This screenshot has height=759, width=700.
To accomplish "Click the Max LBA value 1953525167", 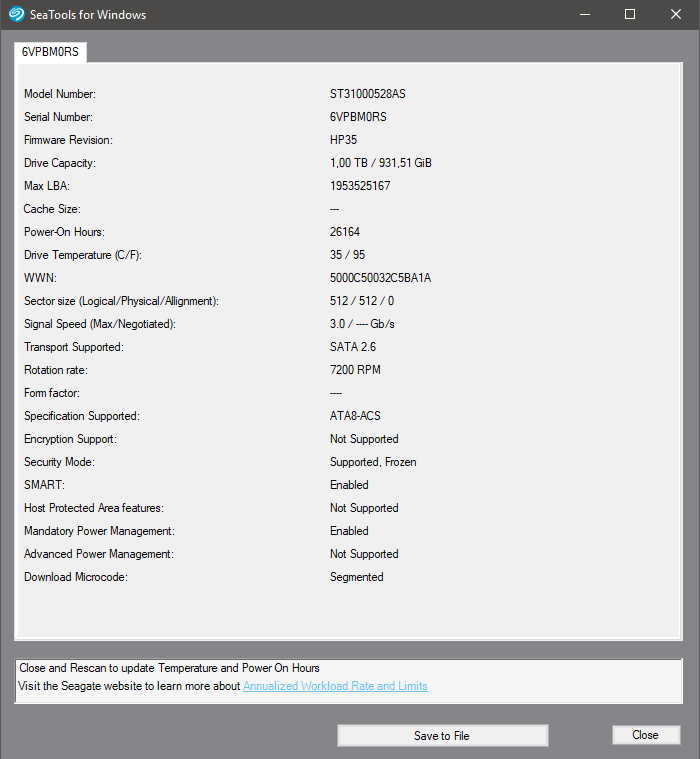I will [x=360, y=186].
